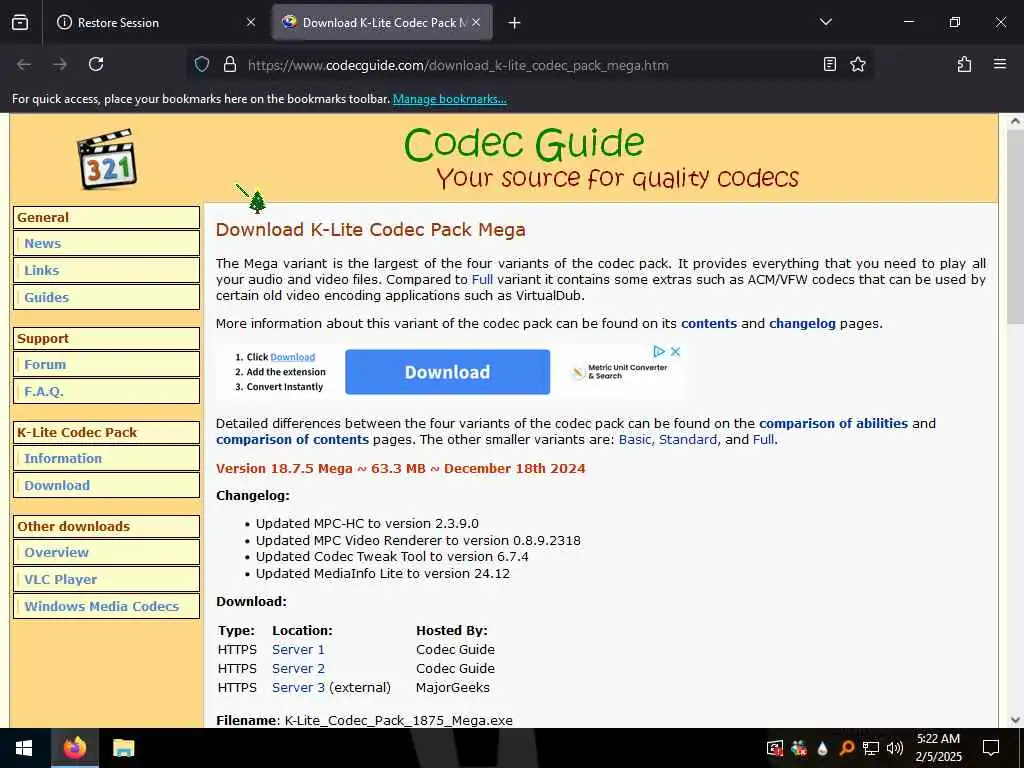Reload the current page

point(96,64)
